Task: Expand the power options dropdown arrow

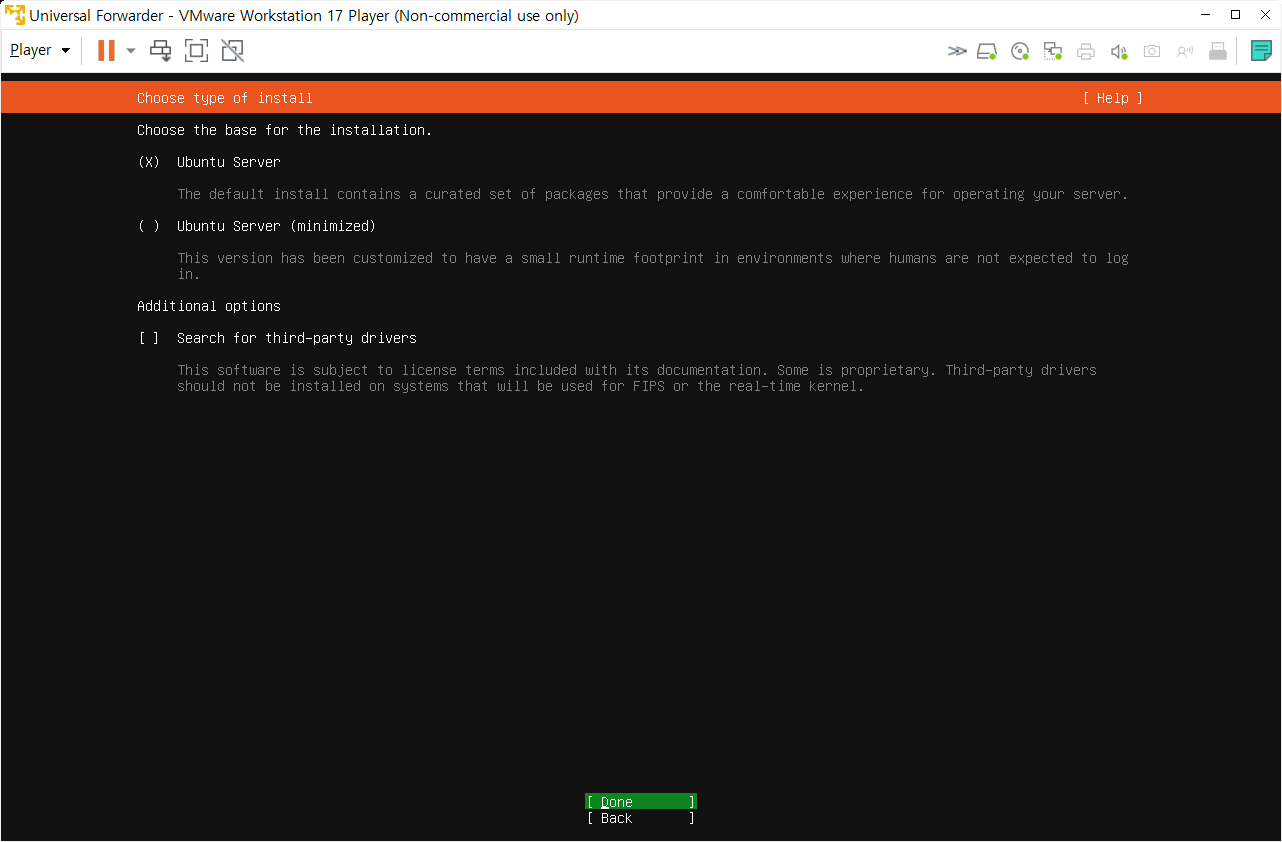Action: [131, 50]
